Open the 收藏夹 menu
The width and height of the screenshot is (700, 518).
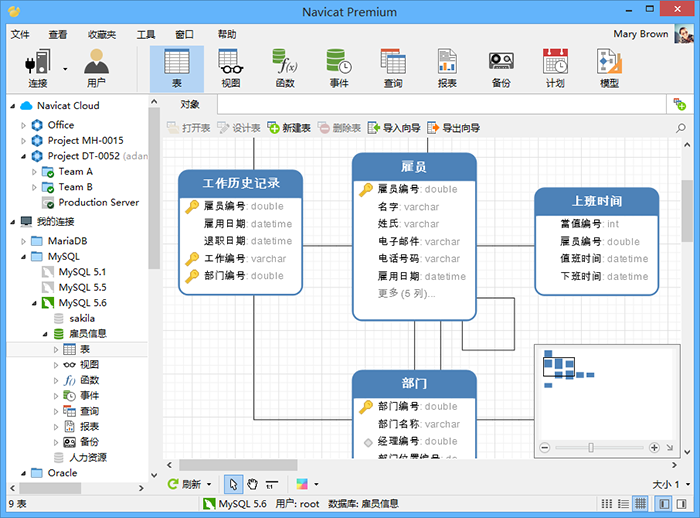coord(102,34)
